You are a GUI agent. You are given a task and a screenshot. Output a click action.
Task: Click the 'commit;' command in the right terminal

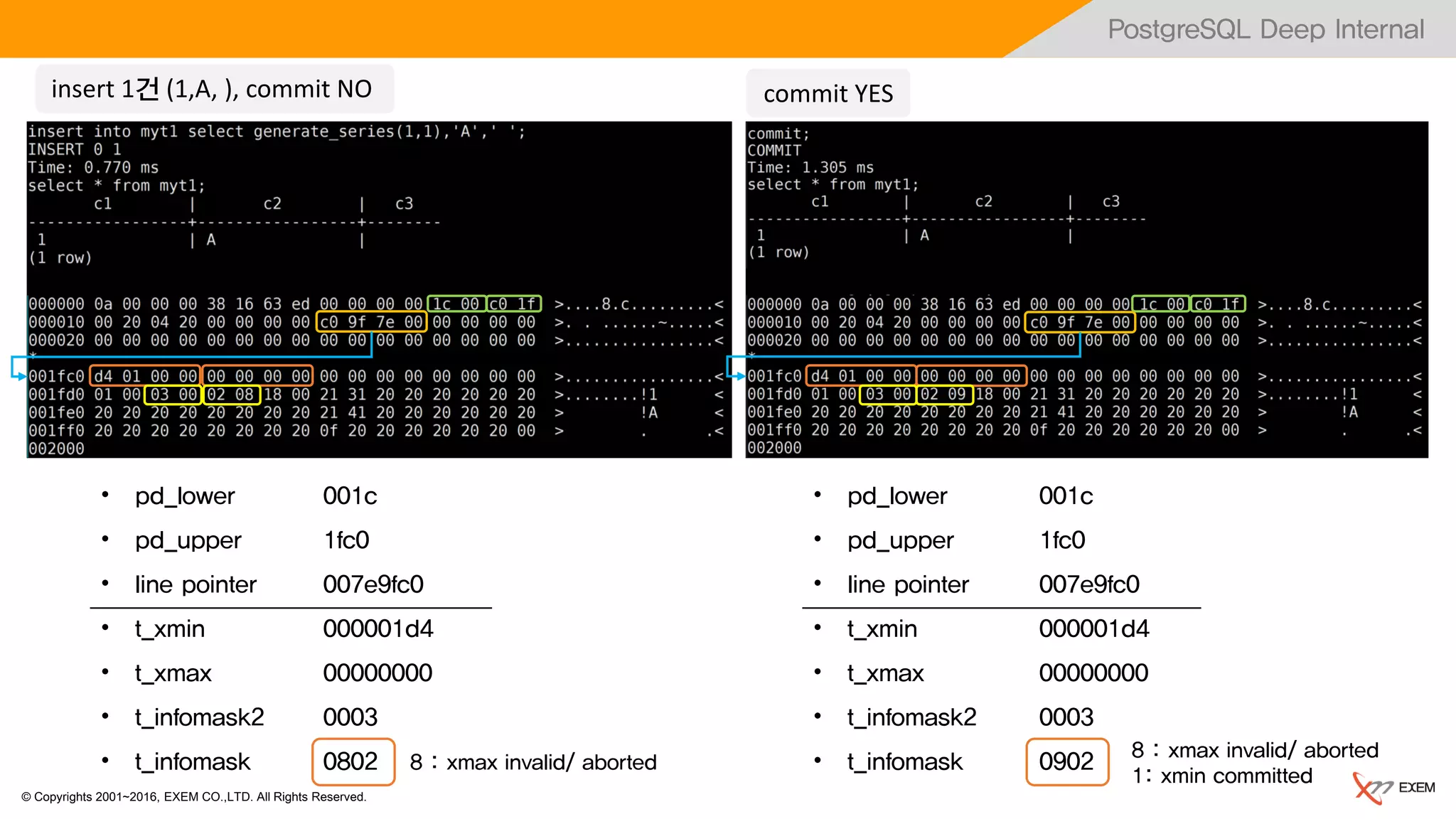(778, 134)
